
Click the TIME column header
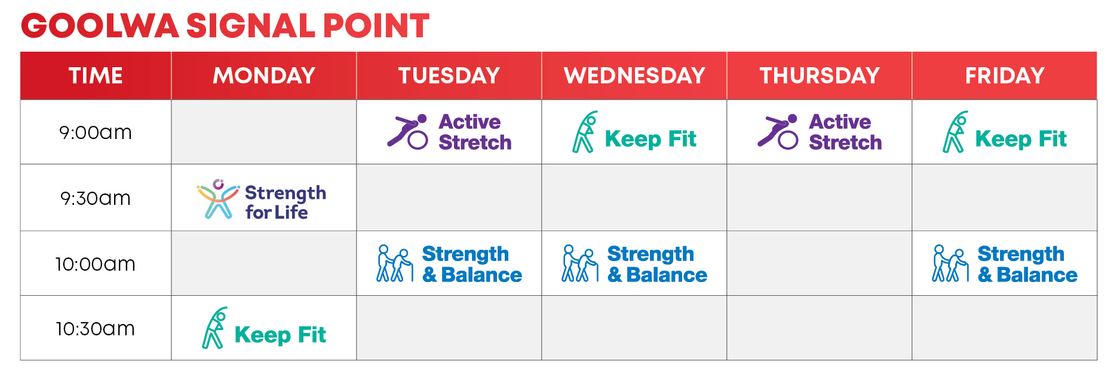click(96, 76)
